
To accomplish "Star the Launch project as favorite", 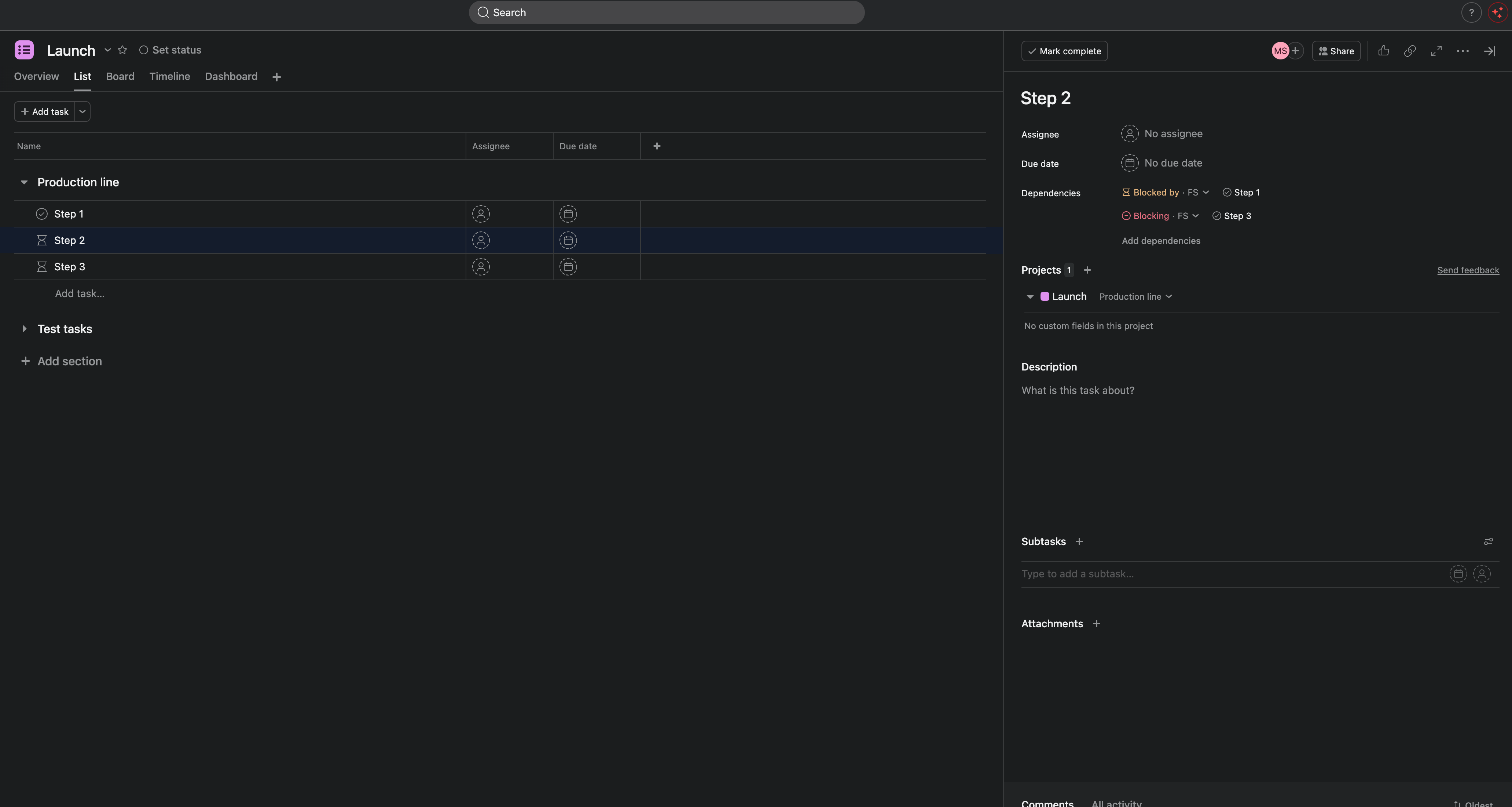I will [123, 50].
